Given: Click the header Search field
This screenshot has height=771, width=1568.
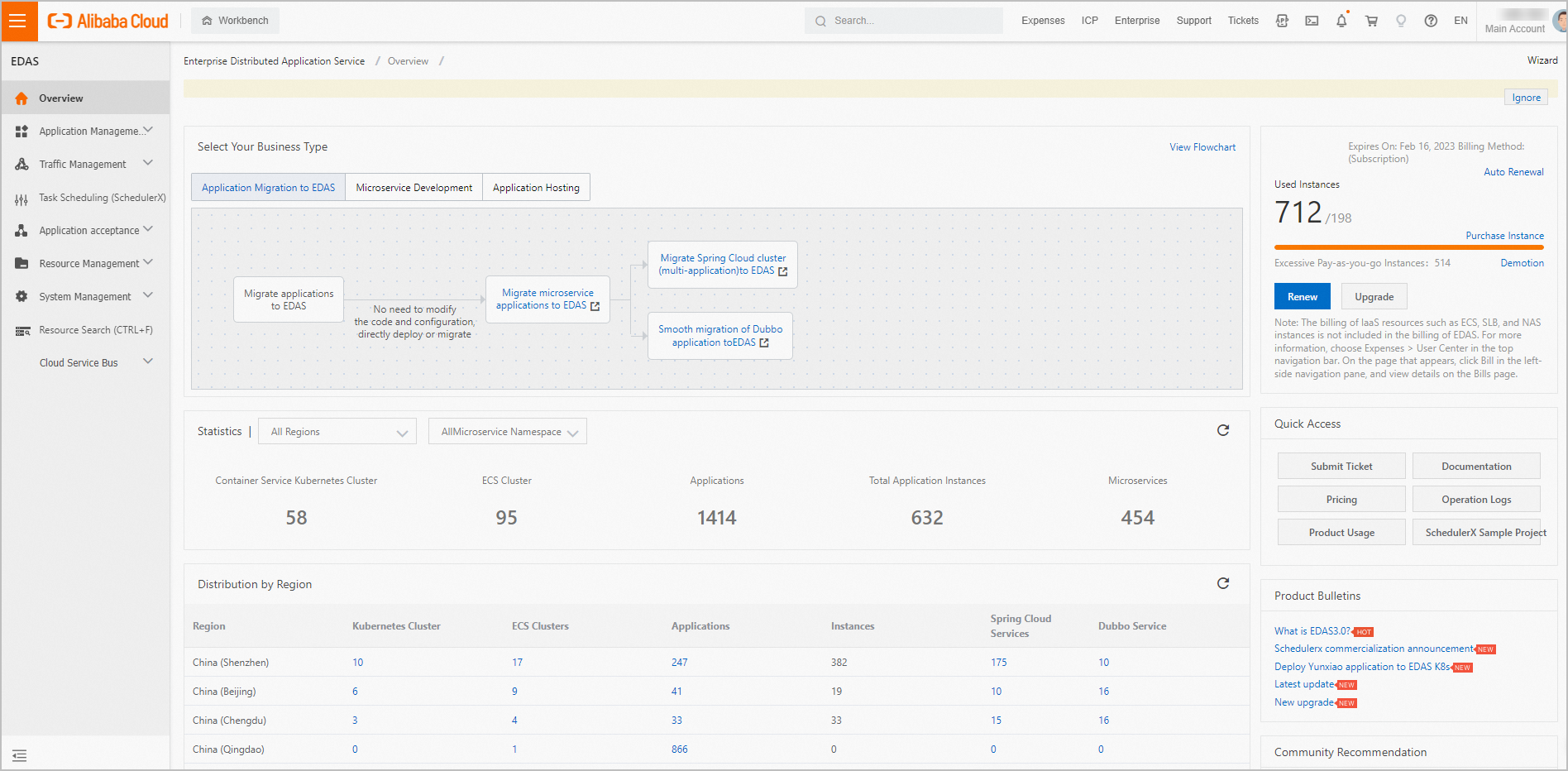Looking at the screenshot, I should [x=903, y=21].
